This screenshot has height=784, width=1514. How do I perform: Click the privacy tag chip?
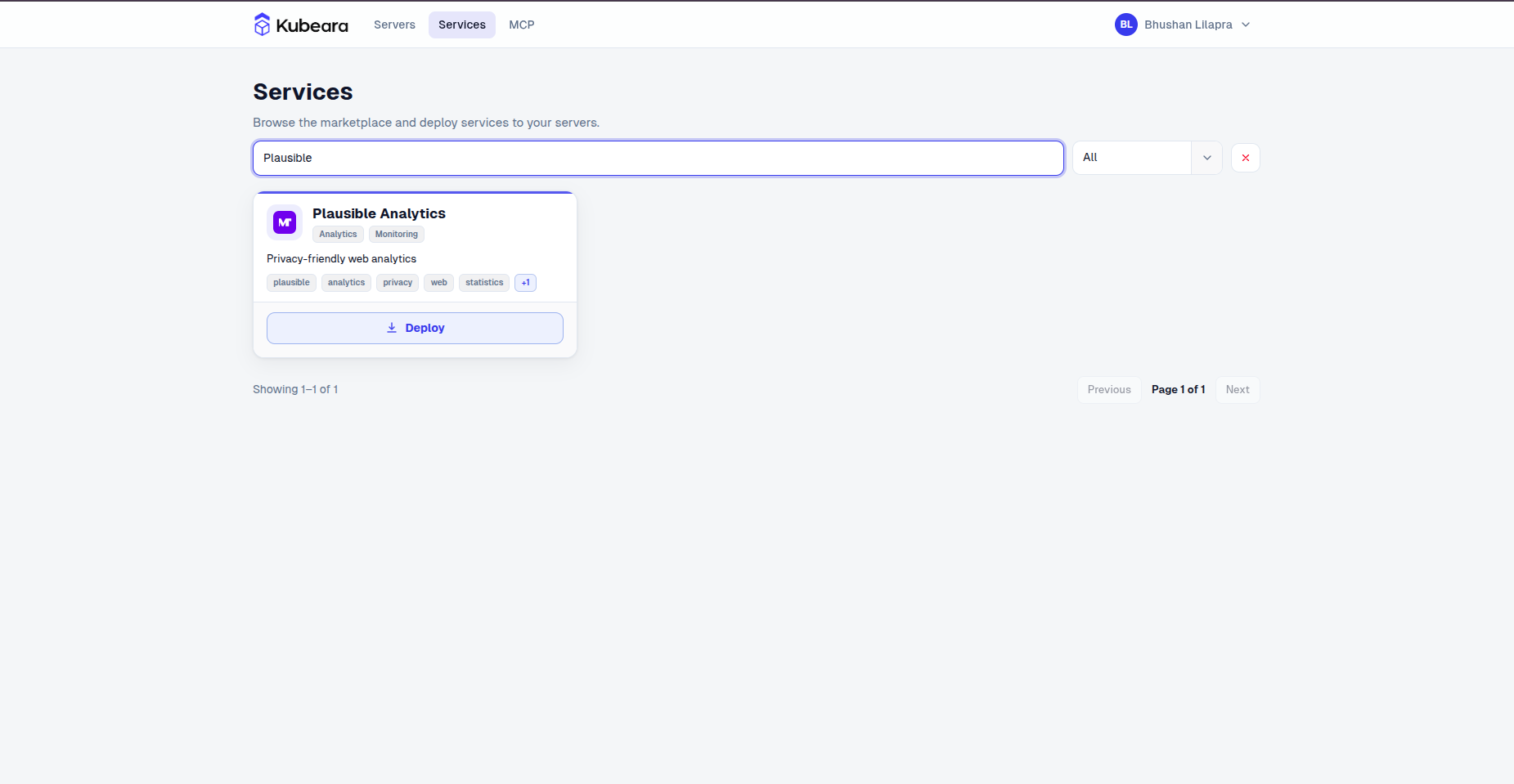[398, 283]
